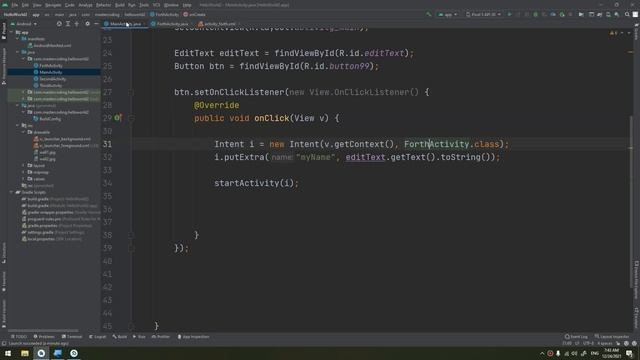
Task: Open Structure side tab on left edge
Action: click(4, 252)
